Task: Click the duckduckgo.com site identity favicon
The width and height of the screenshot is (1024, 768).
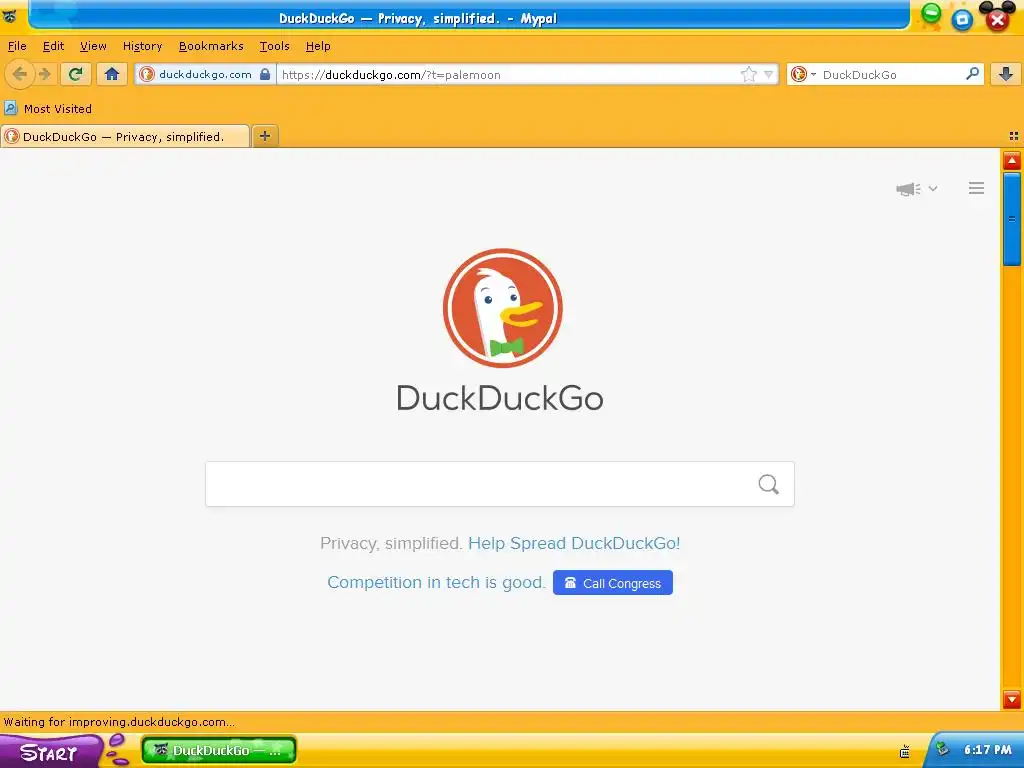Action: [147, 74]
